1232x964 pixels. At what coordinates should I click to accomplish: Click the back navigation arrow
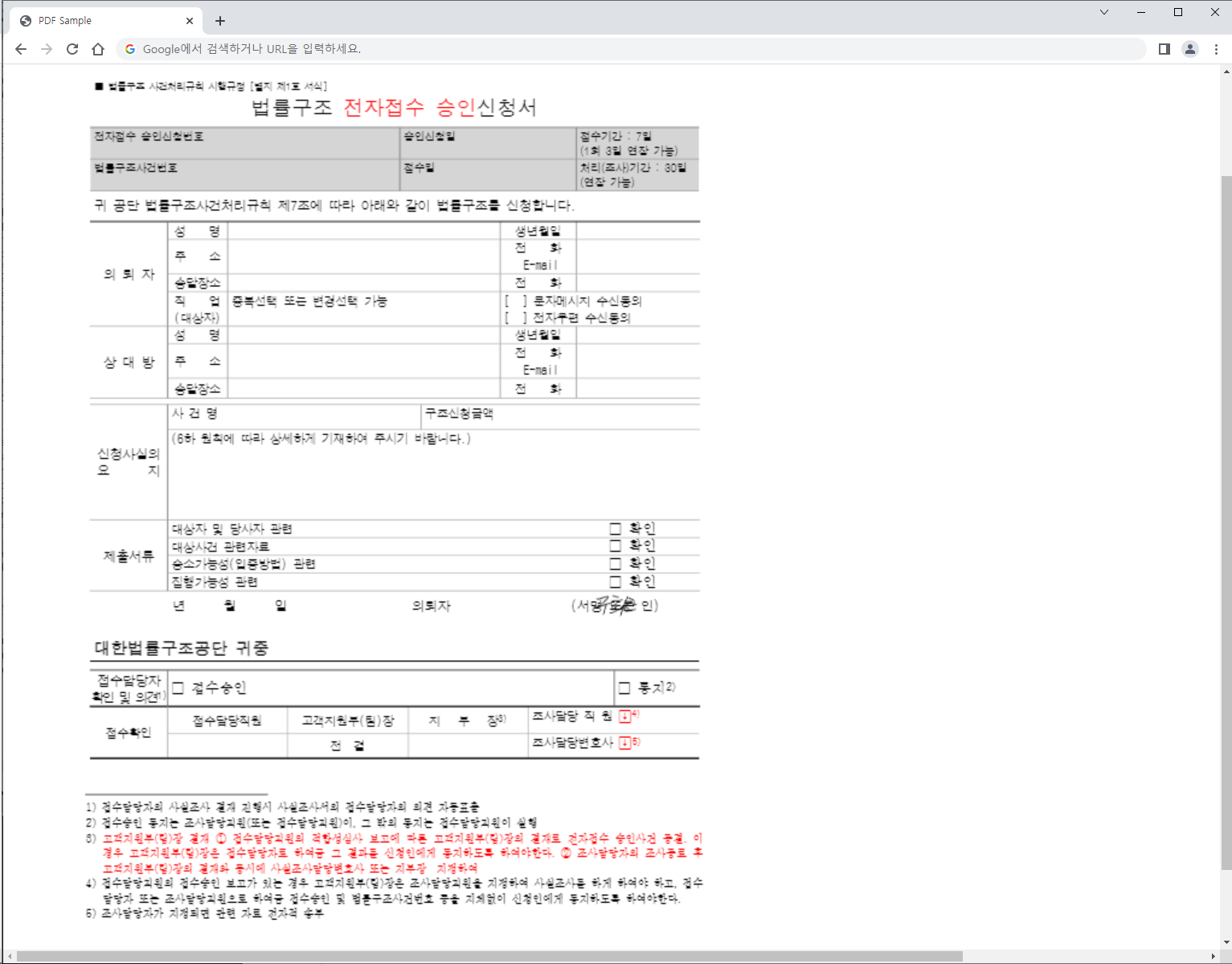21,48
